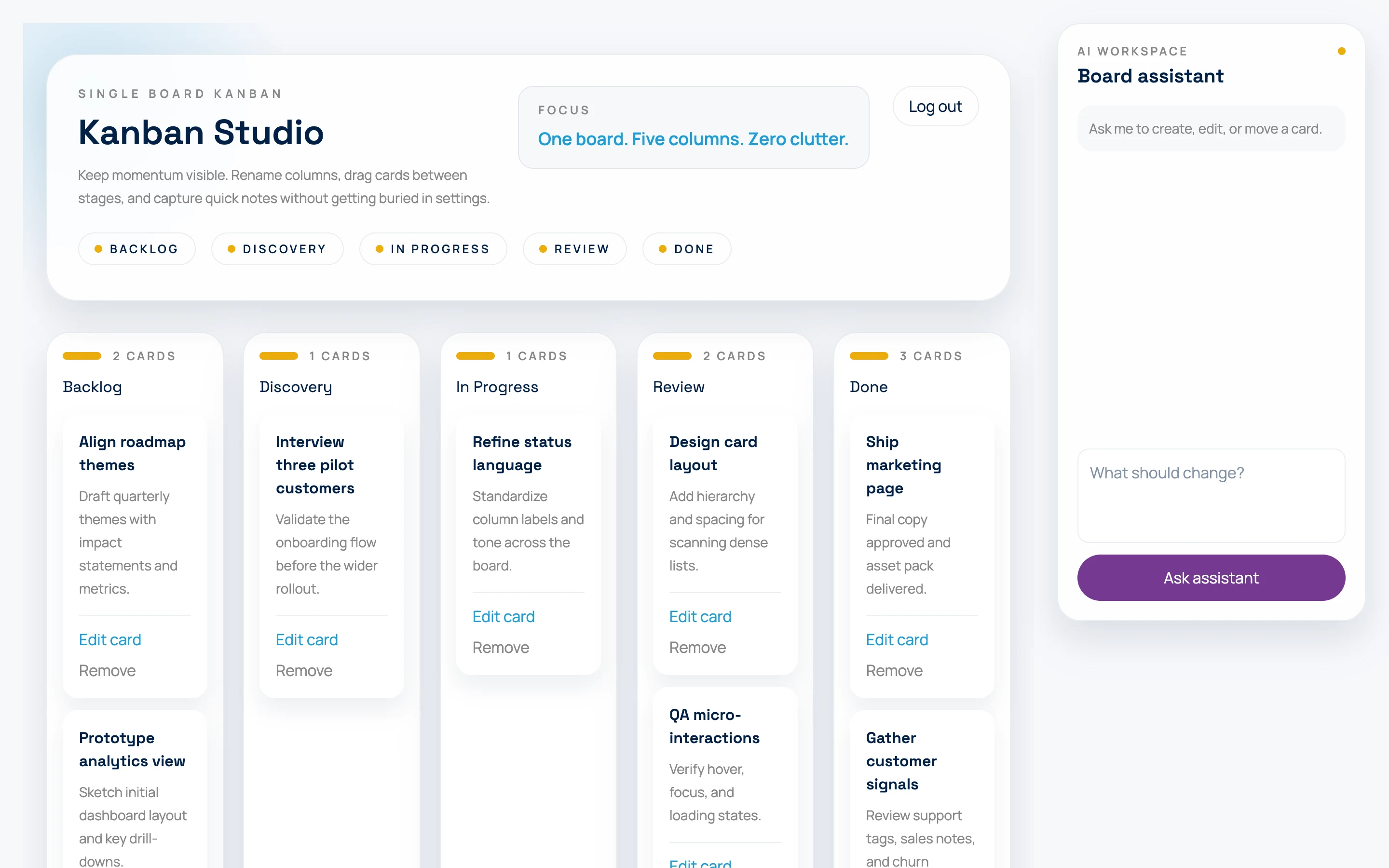
Task: Click the 'AI WORKSPACE' label
Action: (1132, 51)
